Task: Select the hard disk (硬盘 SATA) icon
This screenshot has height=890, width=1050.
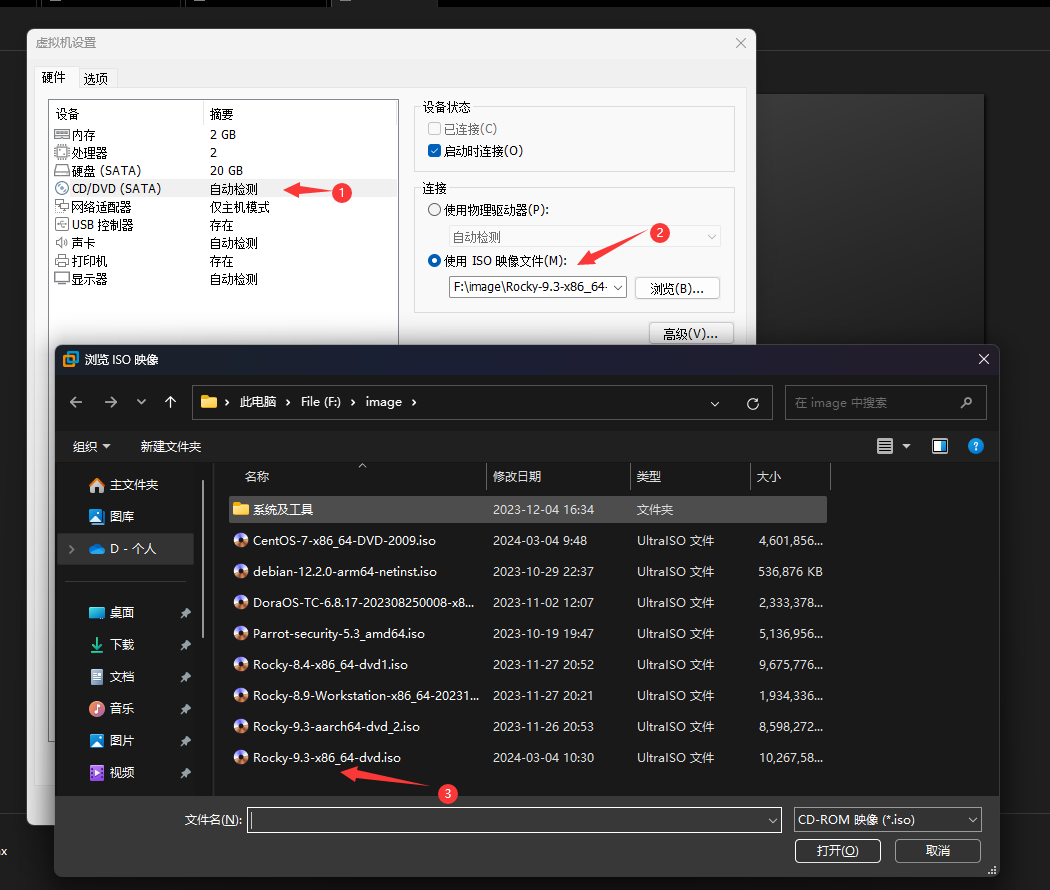Action: [x=62, y=171]
